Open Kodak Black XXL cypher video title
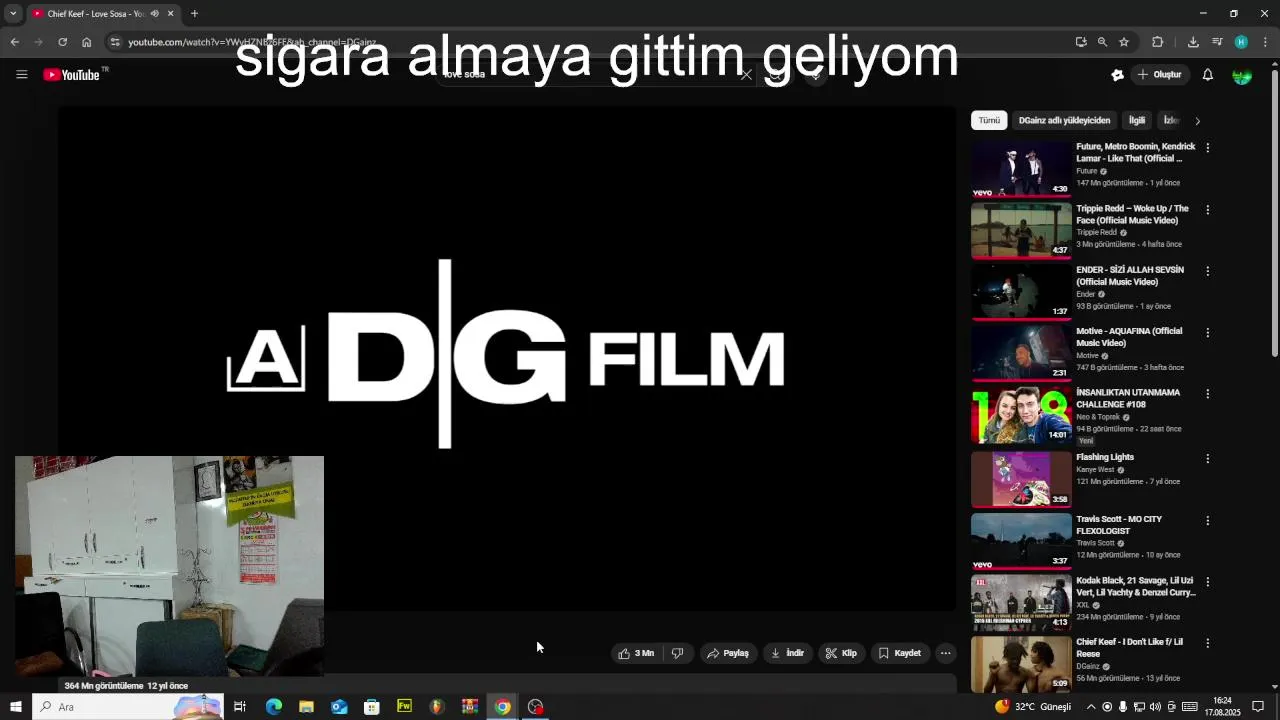 click(1136, 586)
